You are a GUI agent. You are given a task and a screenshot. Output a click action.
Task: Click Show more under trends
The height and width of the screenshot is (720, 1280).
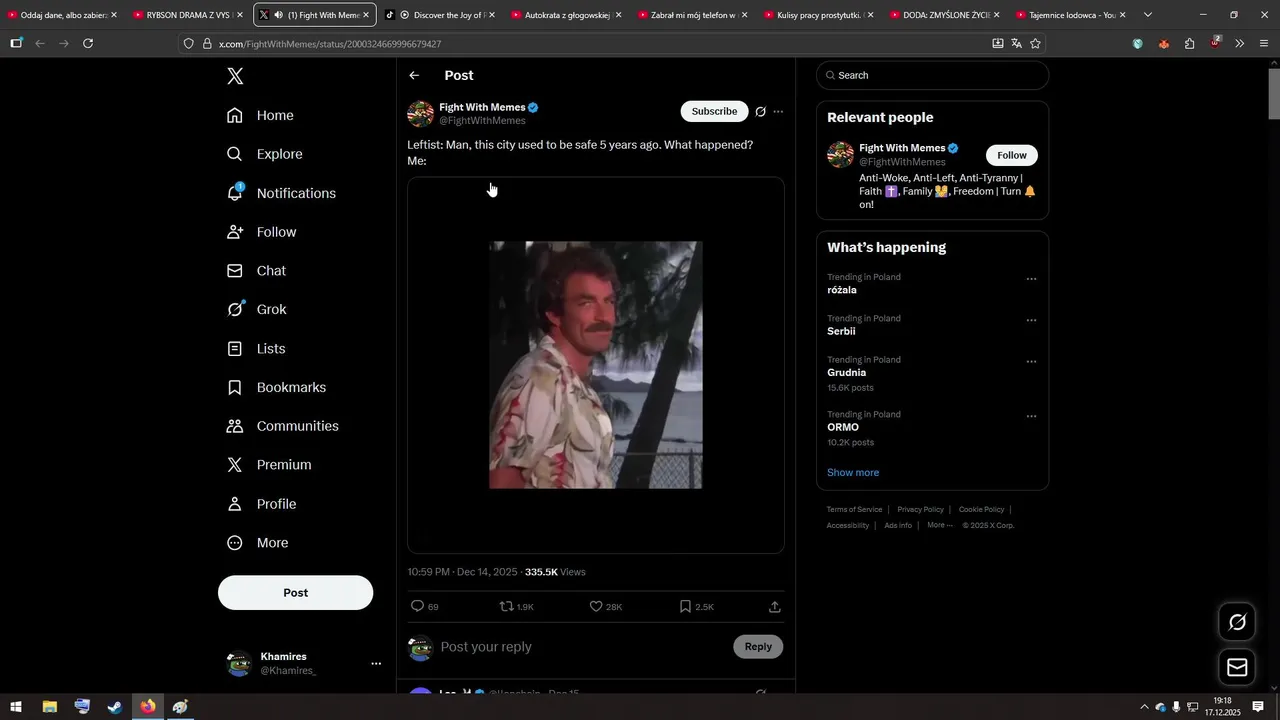tap(853, 472)
